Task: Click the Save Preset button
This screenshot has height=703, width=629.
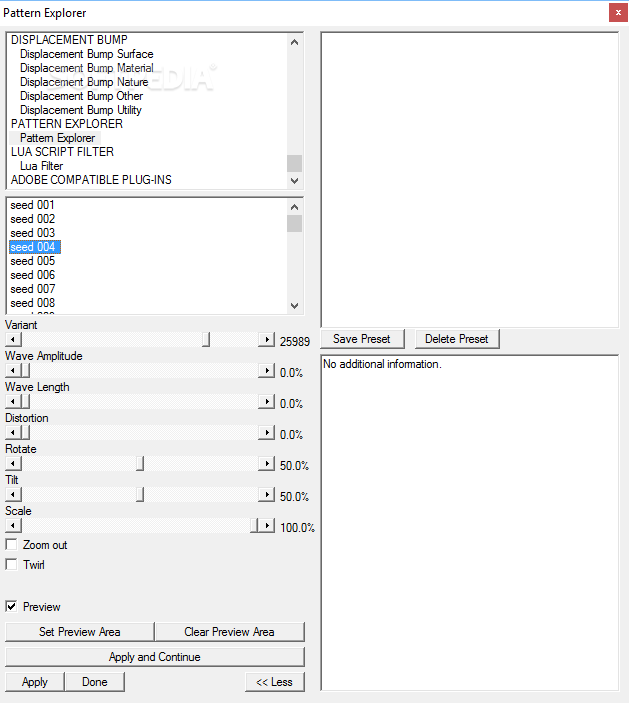Action: pos(362,339)
